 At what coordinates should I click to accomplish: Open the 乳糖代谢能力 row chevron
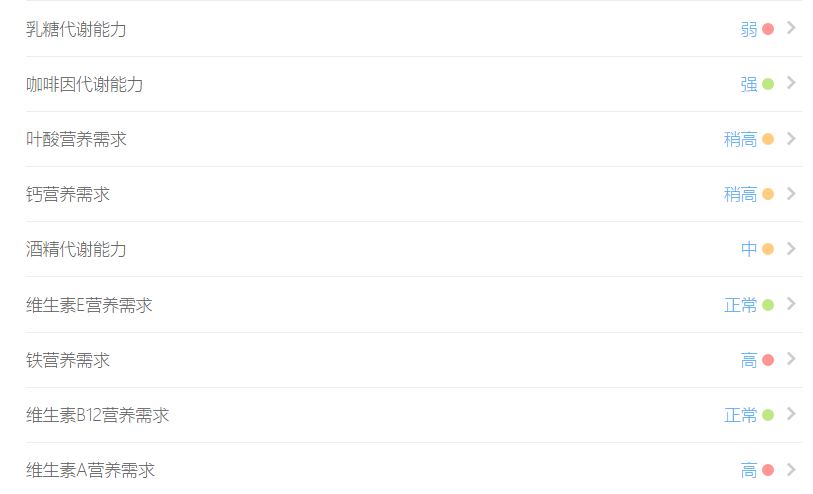point(791,28)
